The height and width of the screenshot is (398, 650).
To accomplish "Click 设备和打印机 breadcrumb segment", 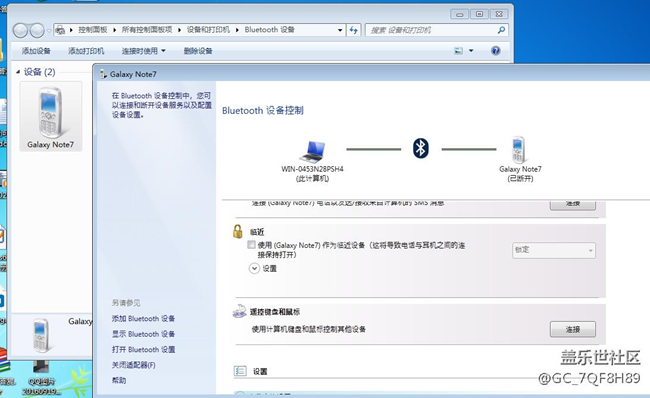I will click(x=208, y=30).
